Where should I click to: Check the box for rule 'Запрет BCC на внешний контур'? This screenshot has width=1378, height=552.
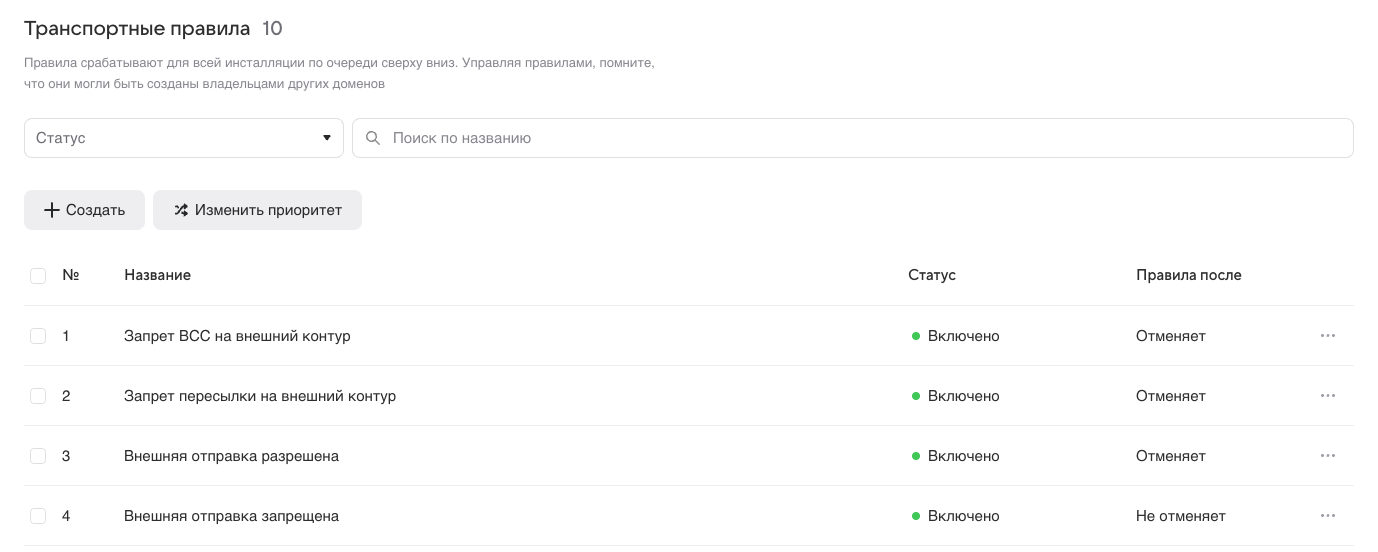(x=38, y=336)
